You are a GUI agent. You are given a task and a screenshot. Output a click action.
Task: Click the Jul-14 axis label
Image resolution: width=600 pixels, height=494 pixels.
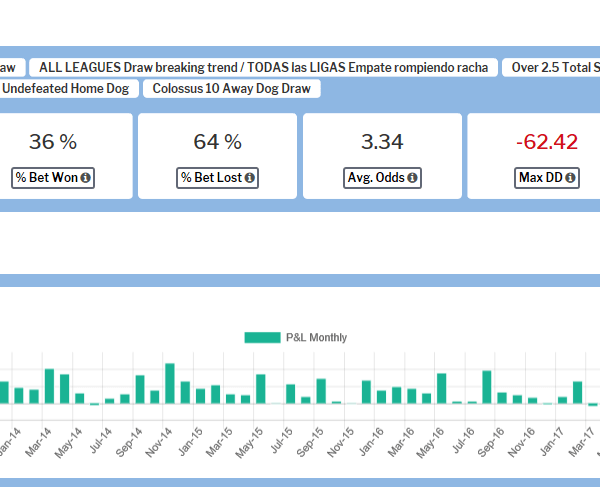coord(101,440)
